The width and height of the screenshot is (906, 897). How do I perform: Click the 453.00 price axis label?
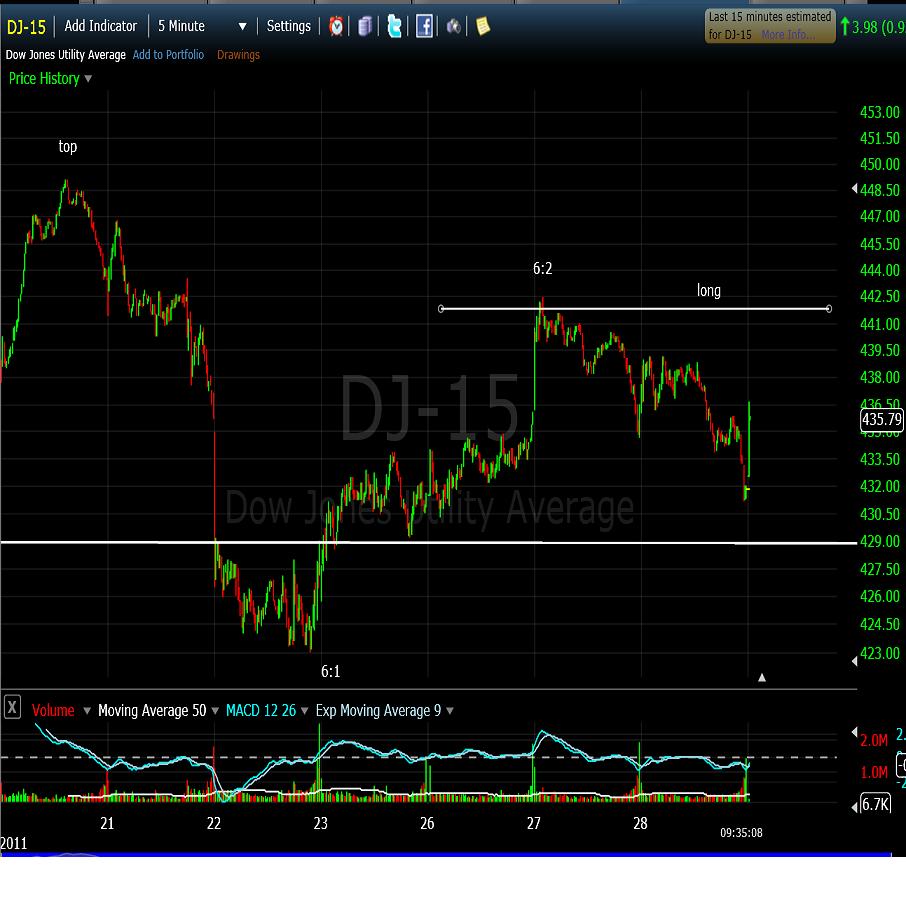click(x=879, y=112)
